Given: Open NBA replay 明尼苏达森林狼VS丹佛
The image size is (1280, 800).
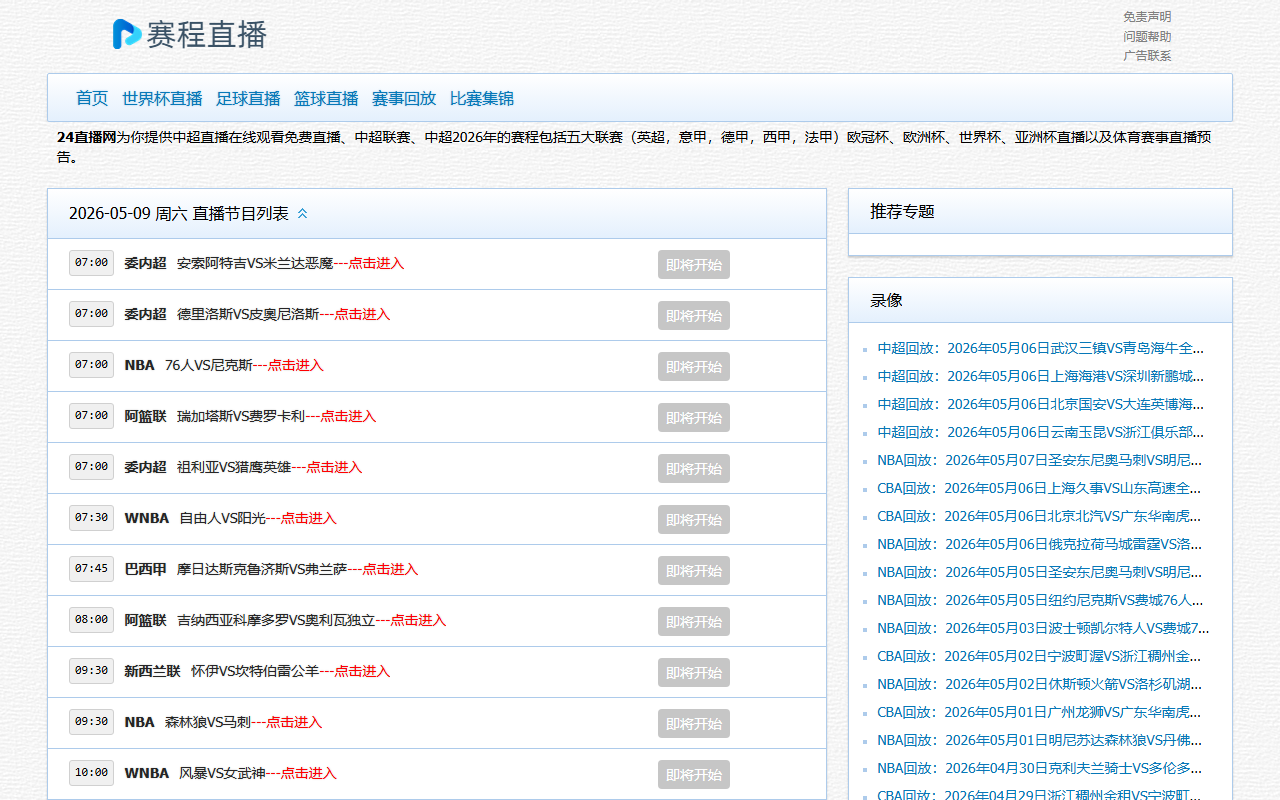Looking at the screenshot, I should click(1039, 740).
